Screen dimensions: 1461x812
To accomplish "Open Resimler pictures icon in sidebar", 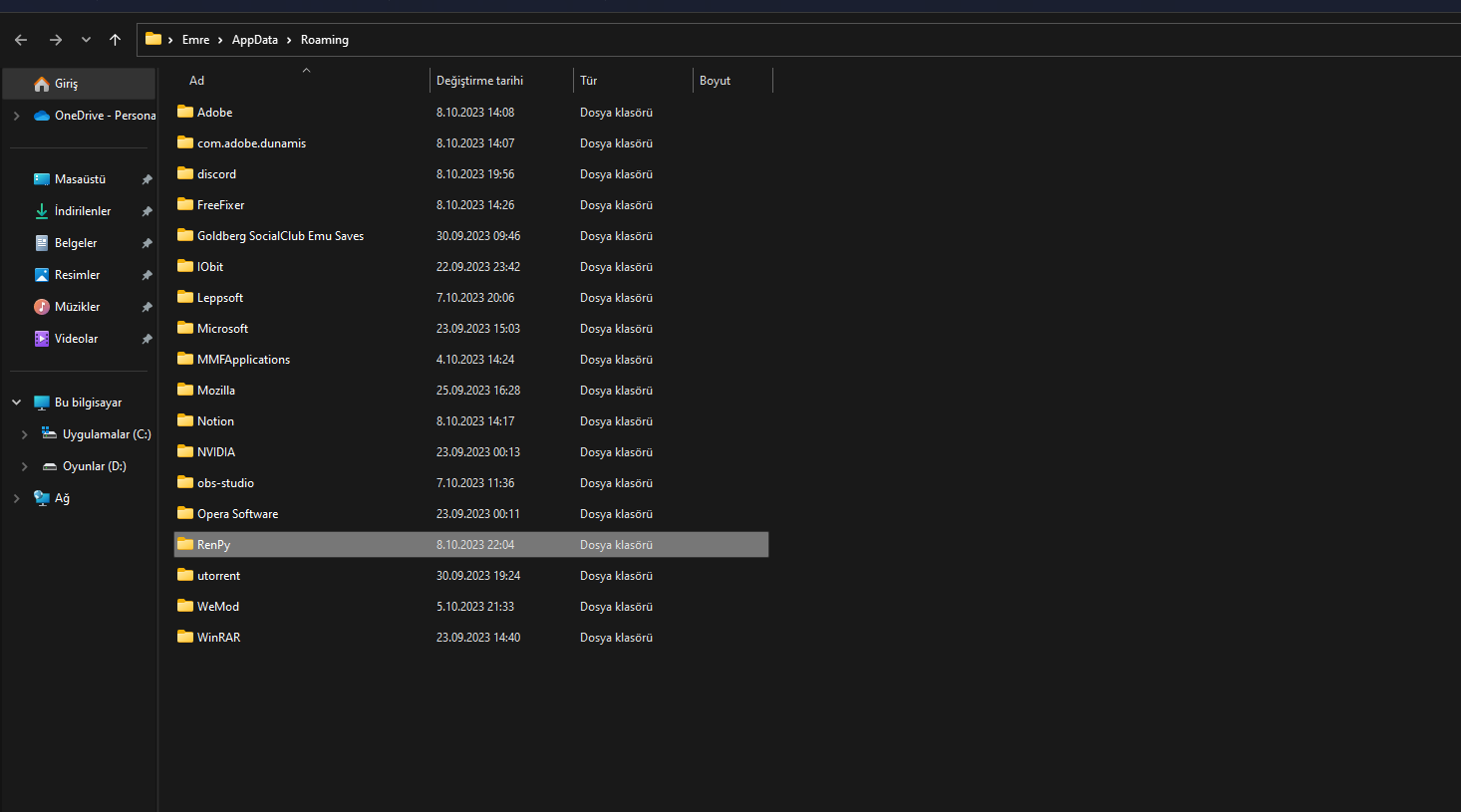I will (x=42, y=275).
